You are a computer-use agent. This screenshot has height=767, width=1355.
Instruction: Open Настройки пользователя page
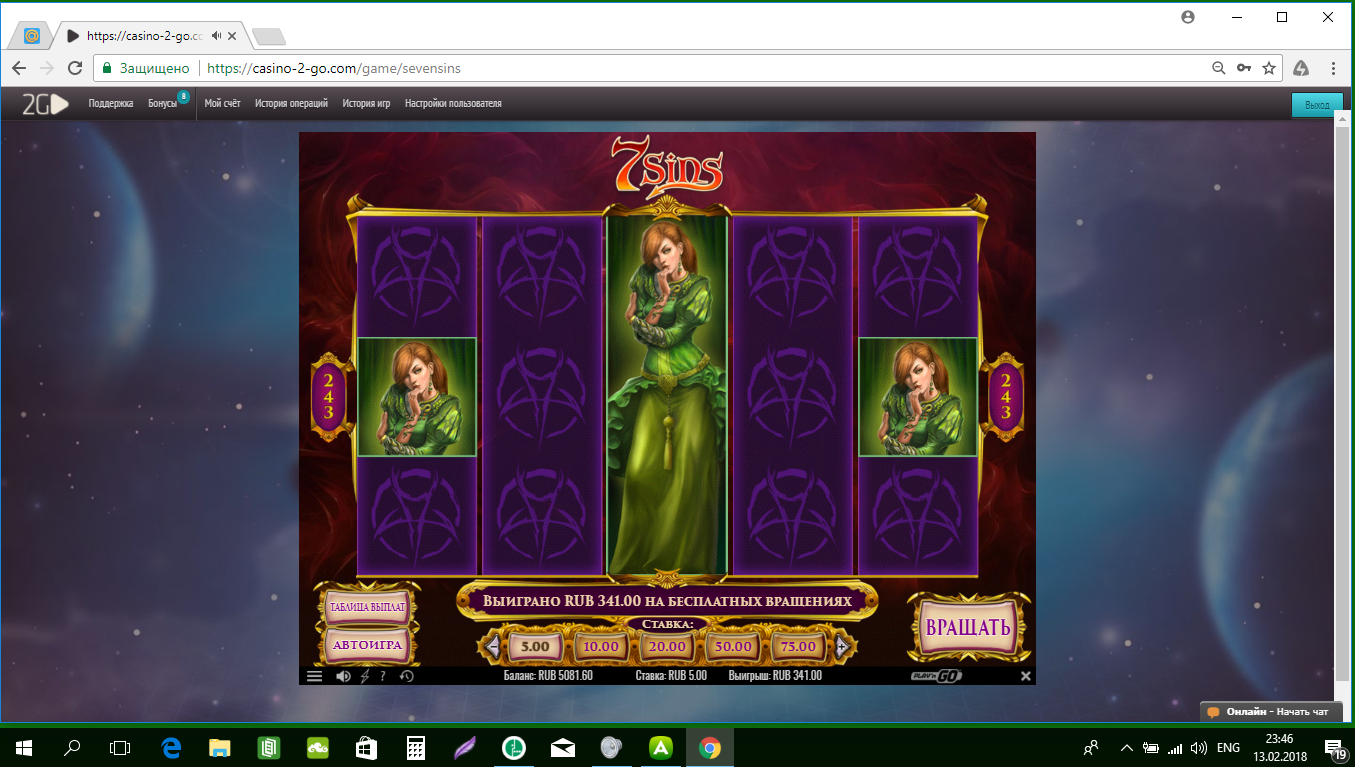[453, 104]
